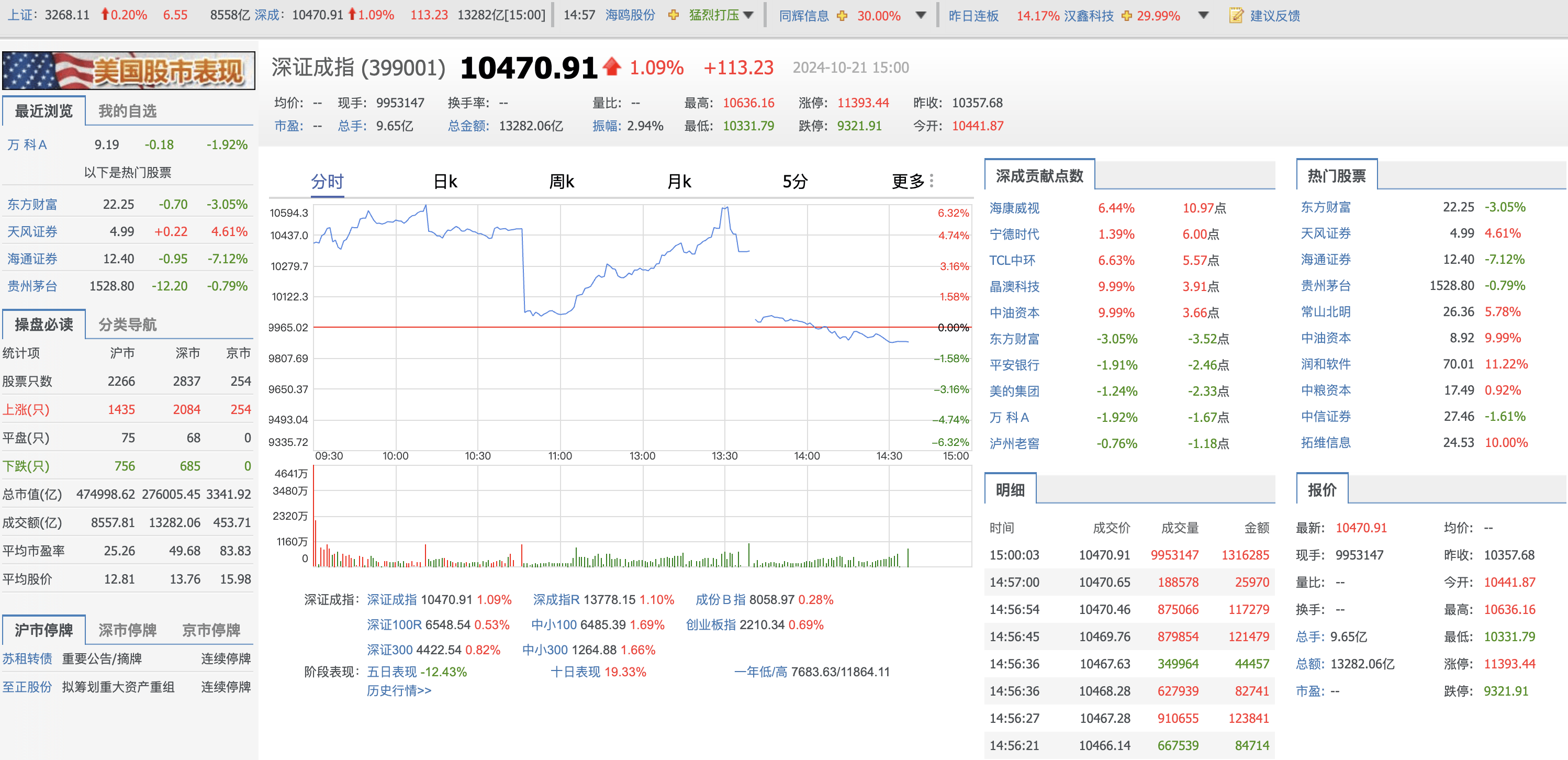Click the 总金额 label link
Image resolution: width=1568 pixels, height=760 pixels.
coord(469,126)
